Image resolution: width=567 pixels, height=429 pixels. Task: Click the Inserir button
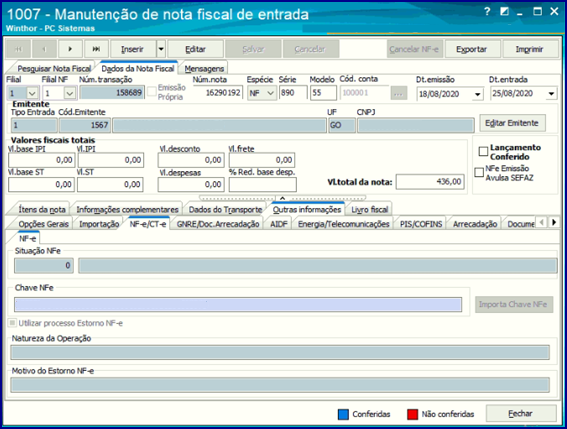coord(133,49)
